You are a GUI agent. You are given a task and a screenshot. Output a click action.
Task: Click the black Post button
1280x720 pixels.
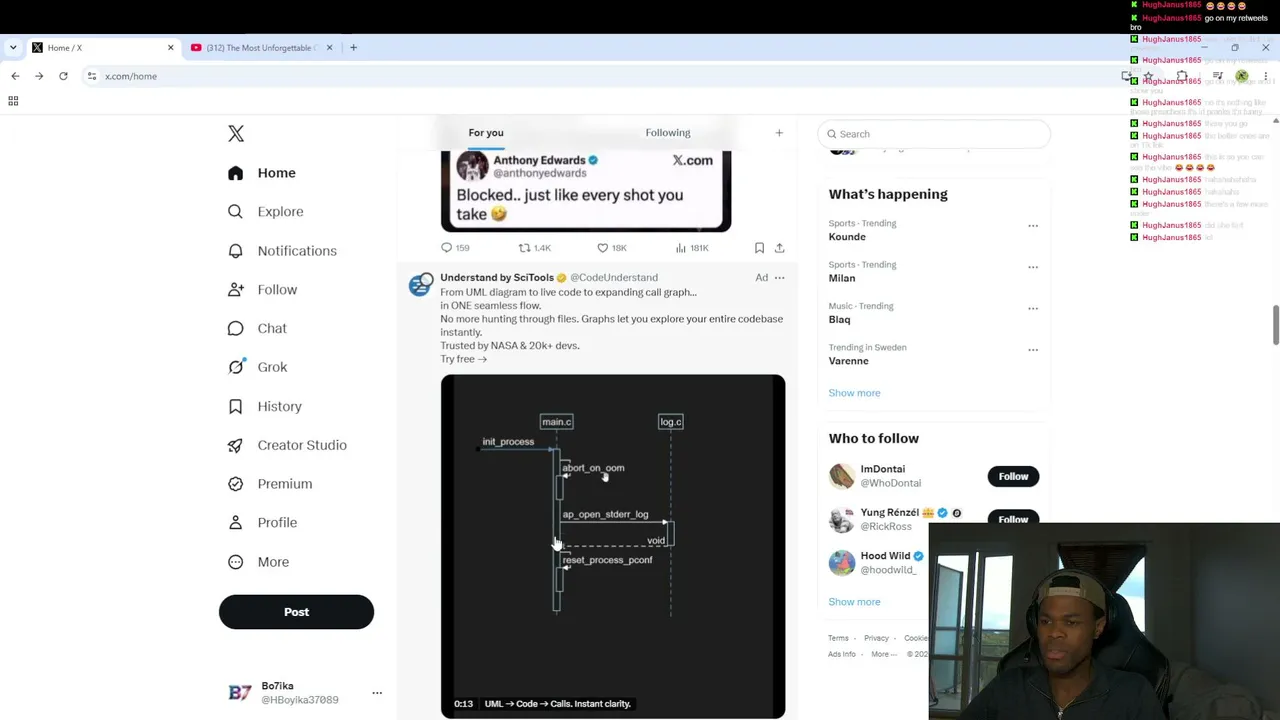(296, 612)
